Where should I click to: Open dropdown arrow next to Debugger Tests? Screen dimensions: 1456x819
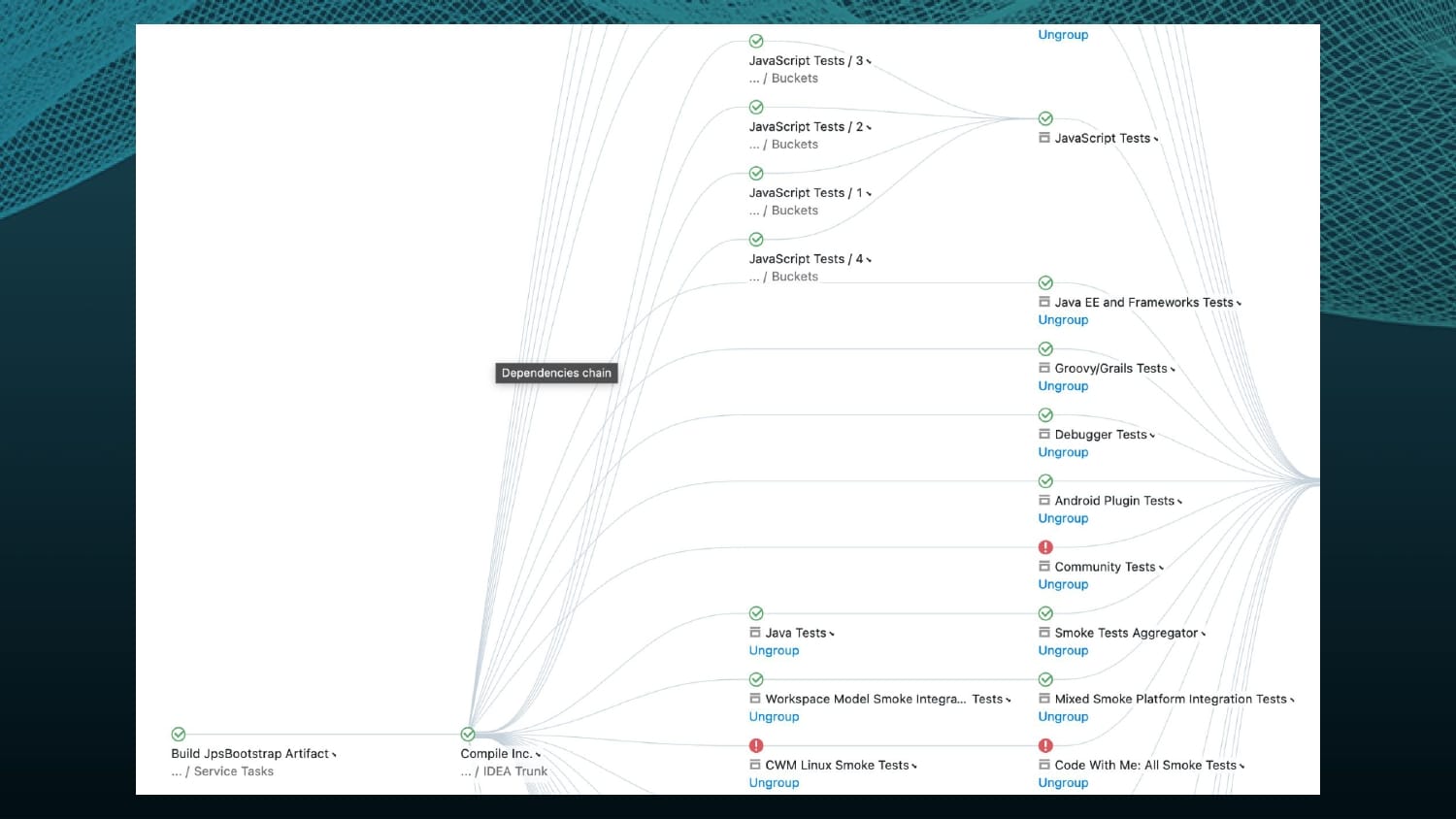click(x=1152, y=436)
